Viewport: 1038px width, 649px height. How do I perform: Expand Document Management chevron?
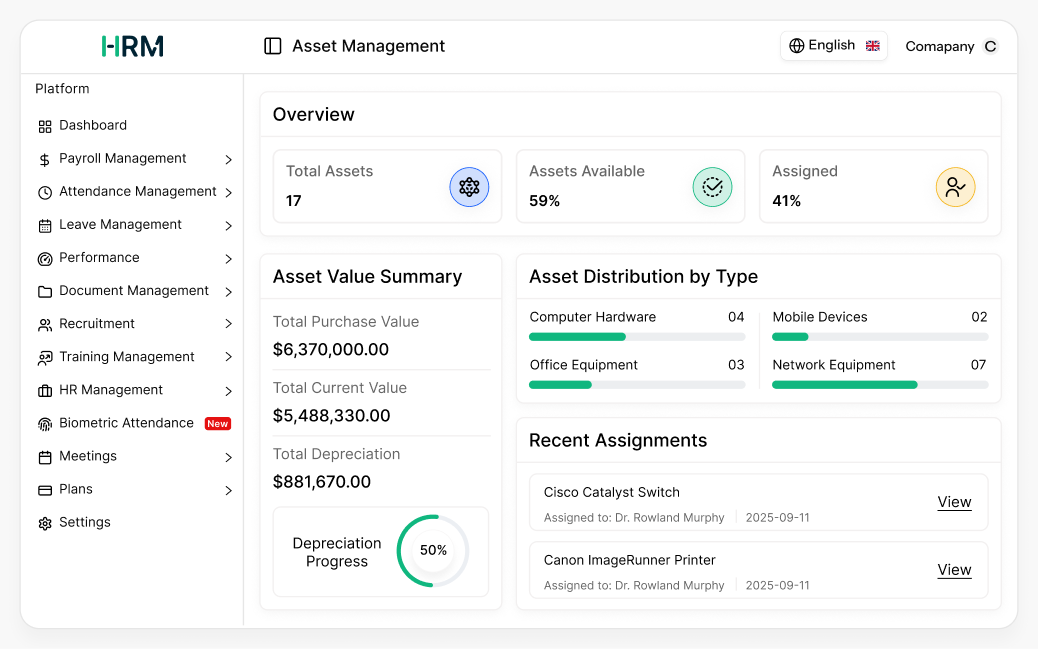(x=228, y=292)
